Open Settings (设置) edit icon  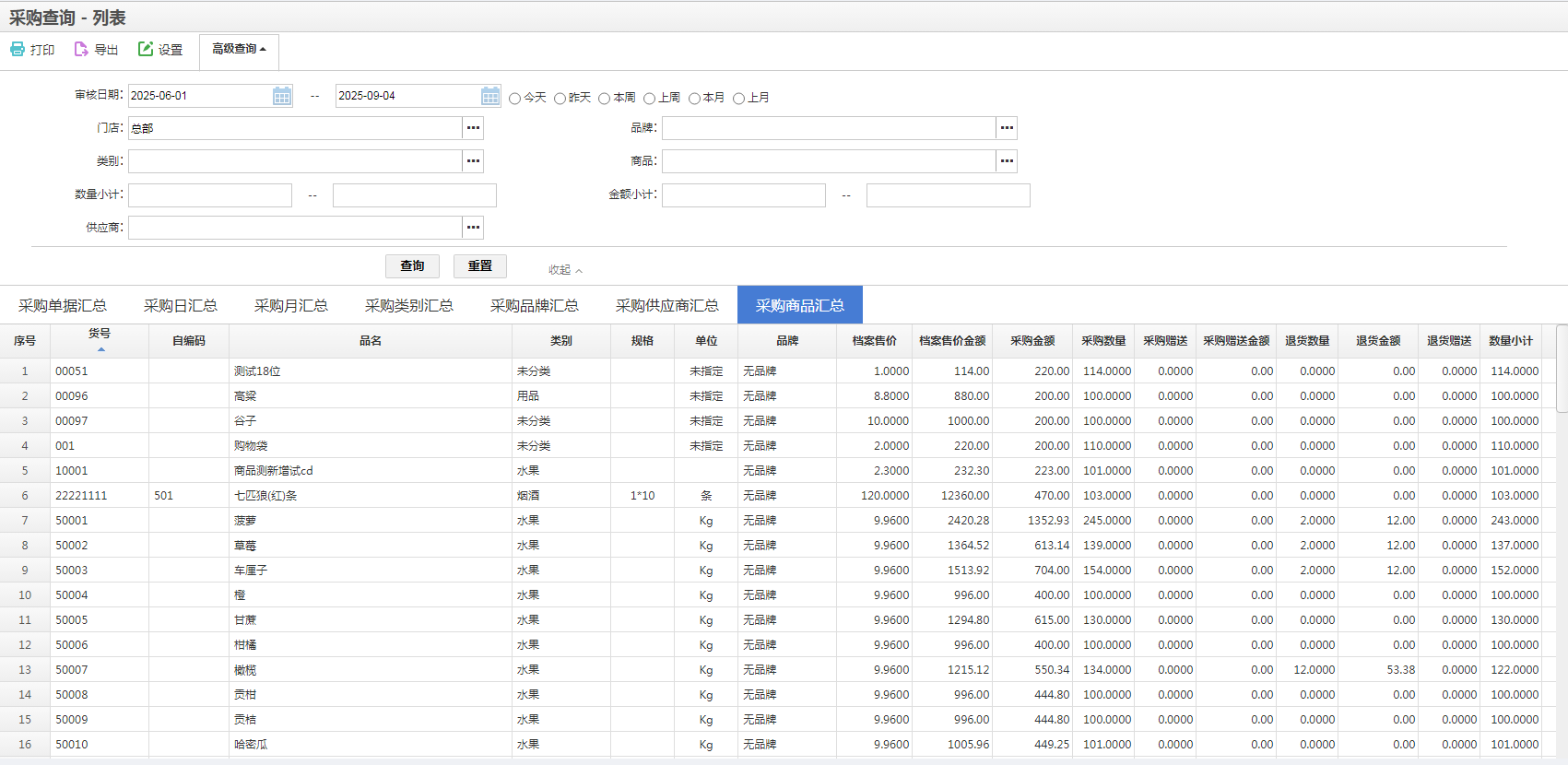coord(146,49)
